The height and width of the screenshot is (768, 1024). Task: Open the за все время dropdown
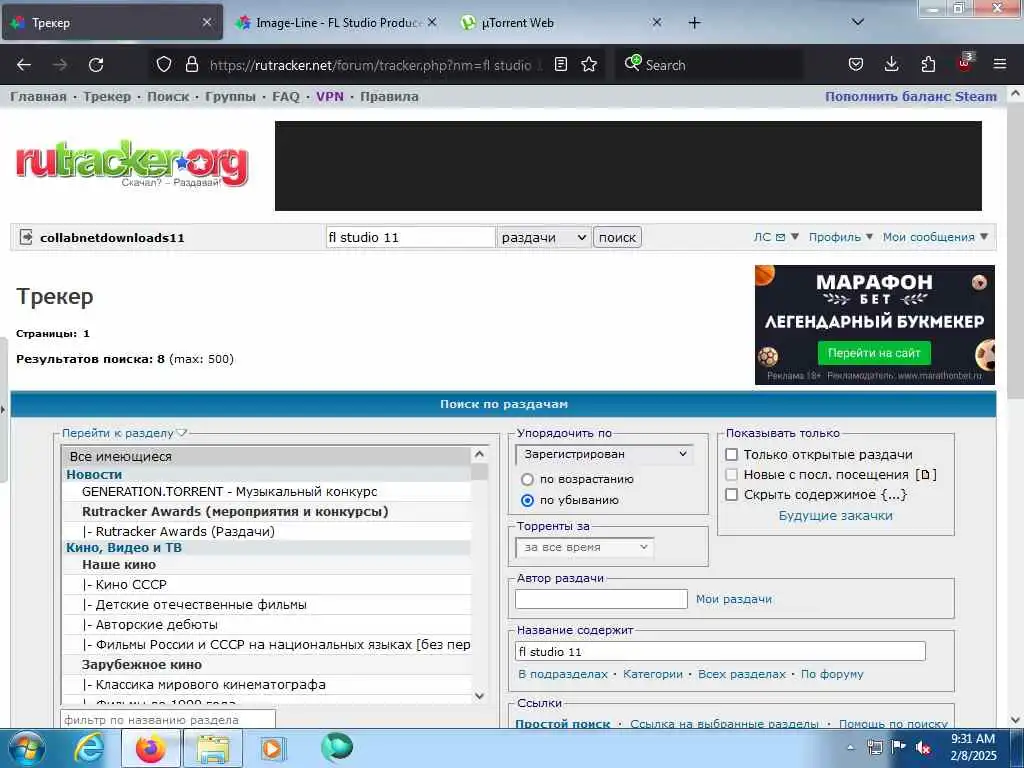584,547
